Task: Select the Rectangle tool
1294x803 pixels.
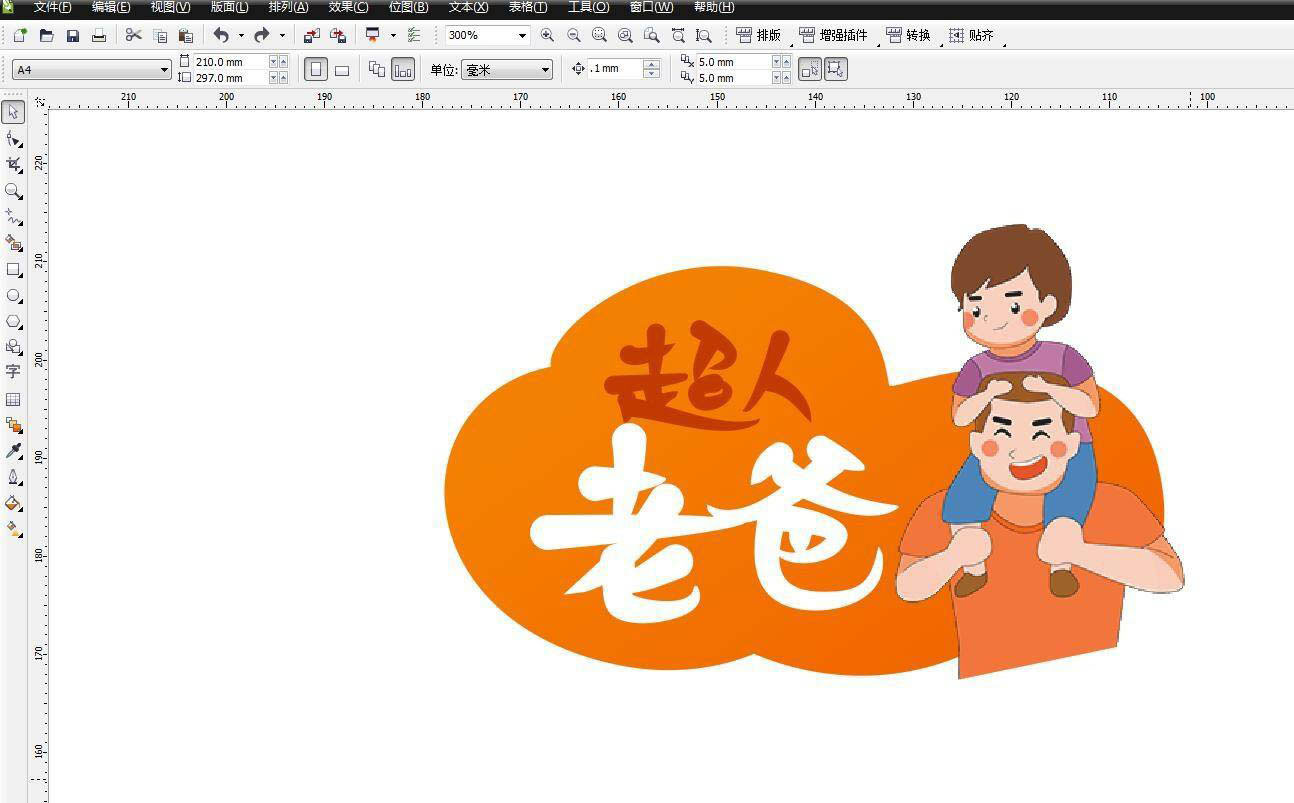Action: point(13,270)
